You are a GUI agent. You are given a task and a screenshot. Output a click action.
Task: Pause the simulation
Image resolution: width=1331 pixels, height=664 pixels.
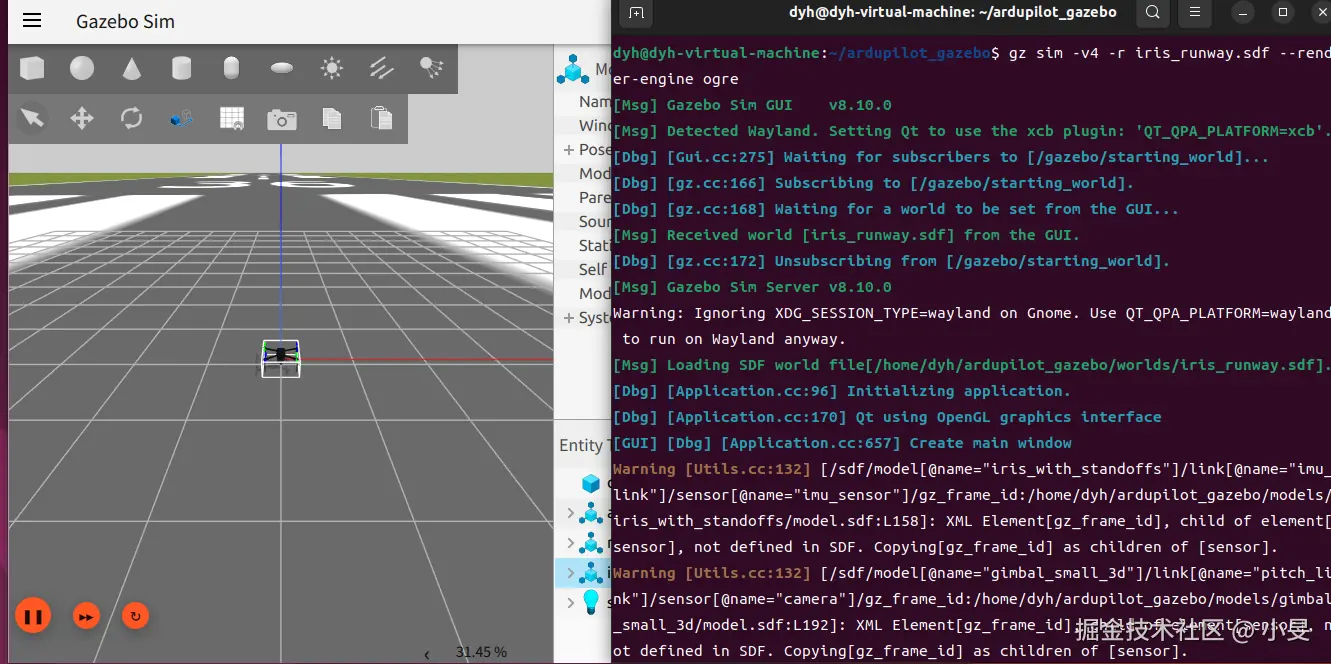33,616
